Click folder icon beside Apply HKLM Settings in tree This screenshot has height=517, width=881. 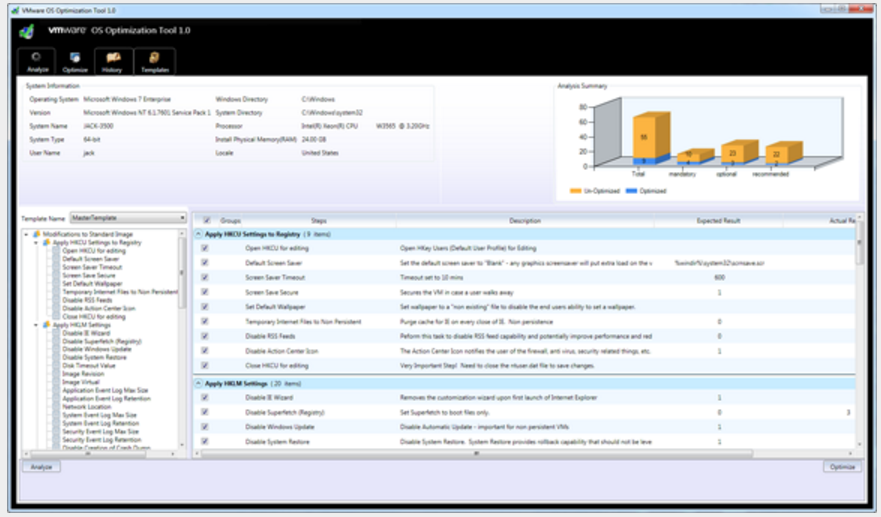(47, 325)
